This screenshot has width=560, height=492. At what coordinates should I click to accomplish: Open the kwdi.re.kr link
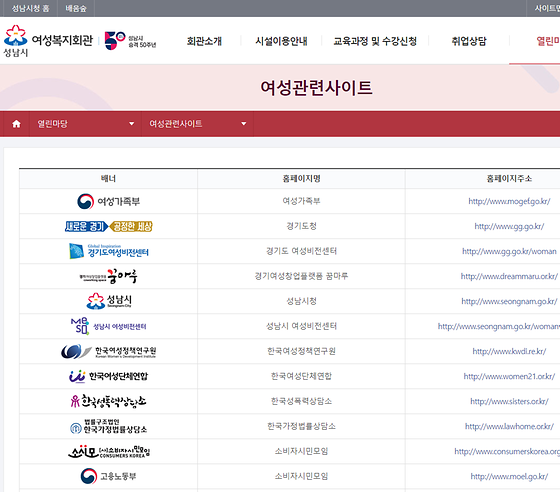(x=509, y=351)
